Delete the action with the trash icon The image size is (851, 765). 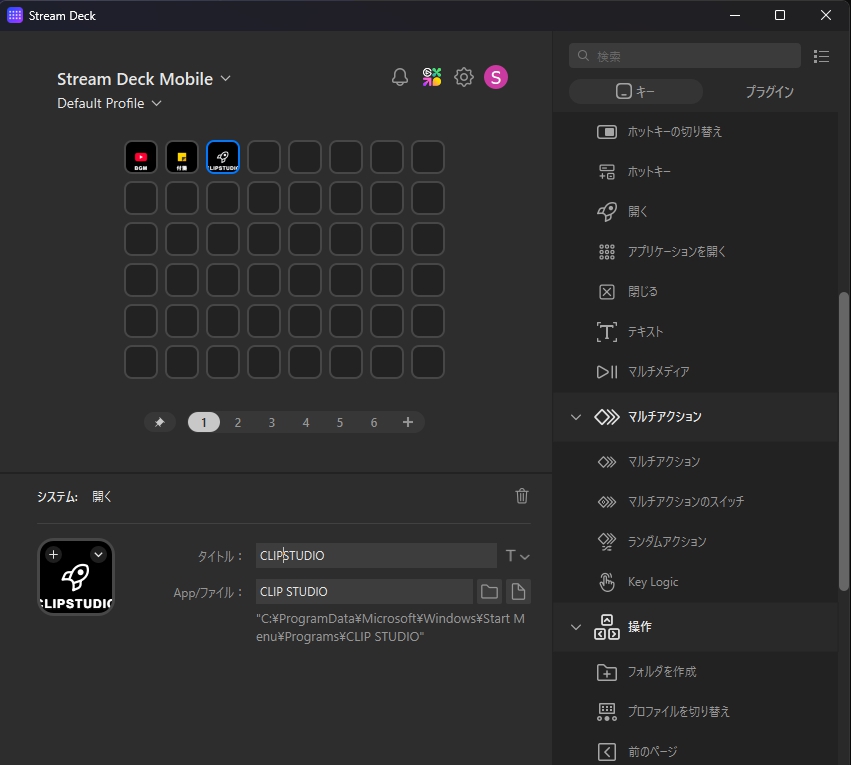pos(521,496)
